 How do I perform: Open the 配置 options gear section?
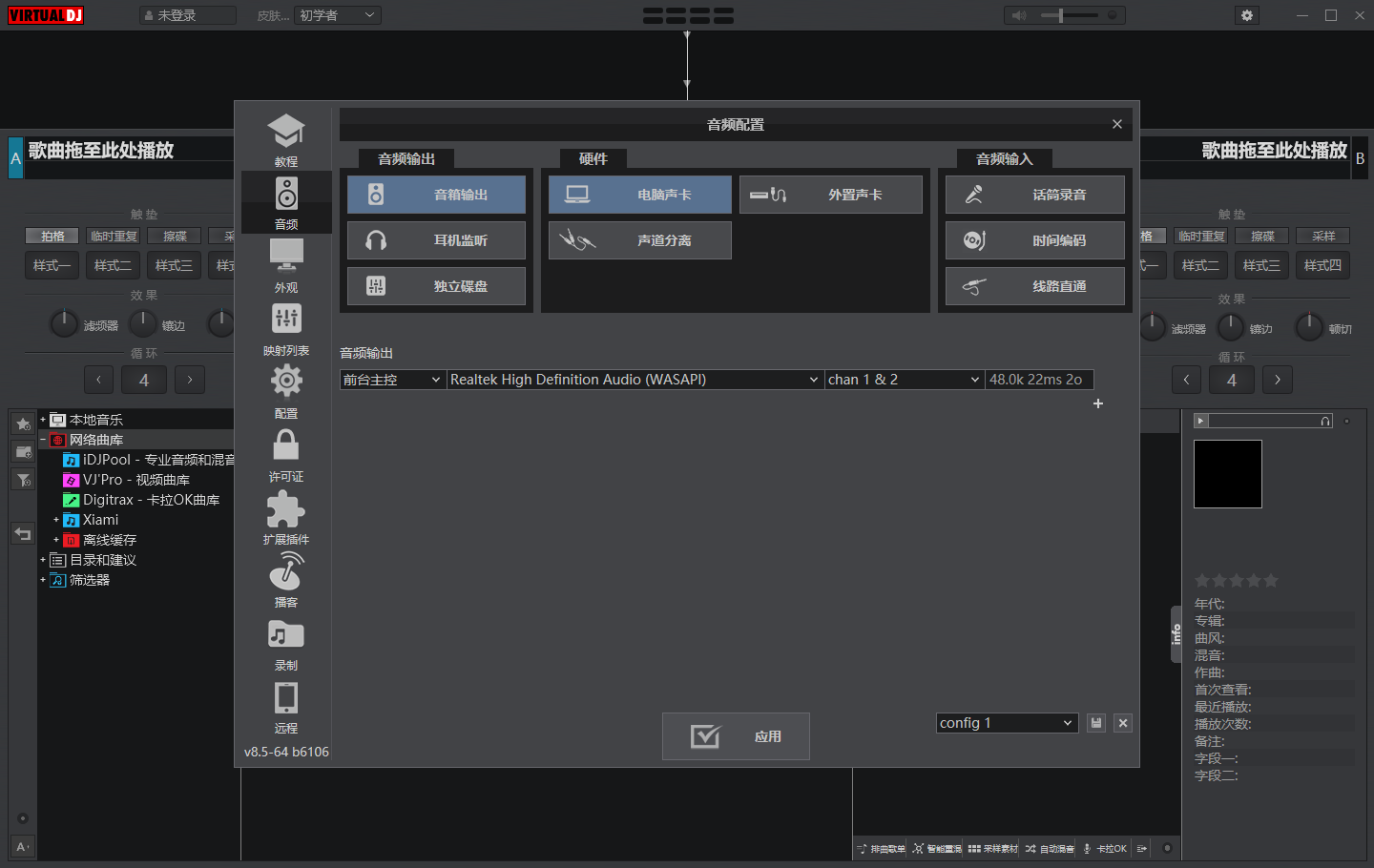(x=286, y=392)
